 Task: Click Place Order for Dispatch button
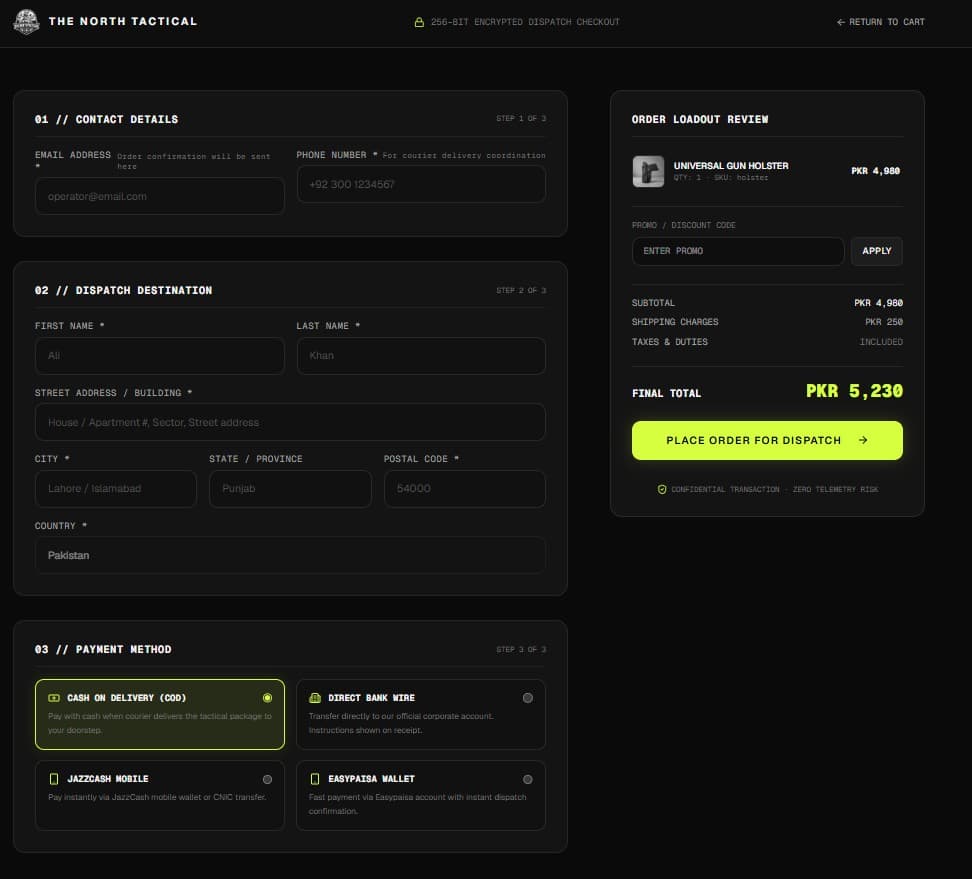(767, 441)
